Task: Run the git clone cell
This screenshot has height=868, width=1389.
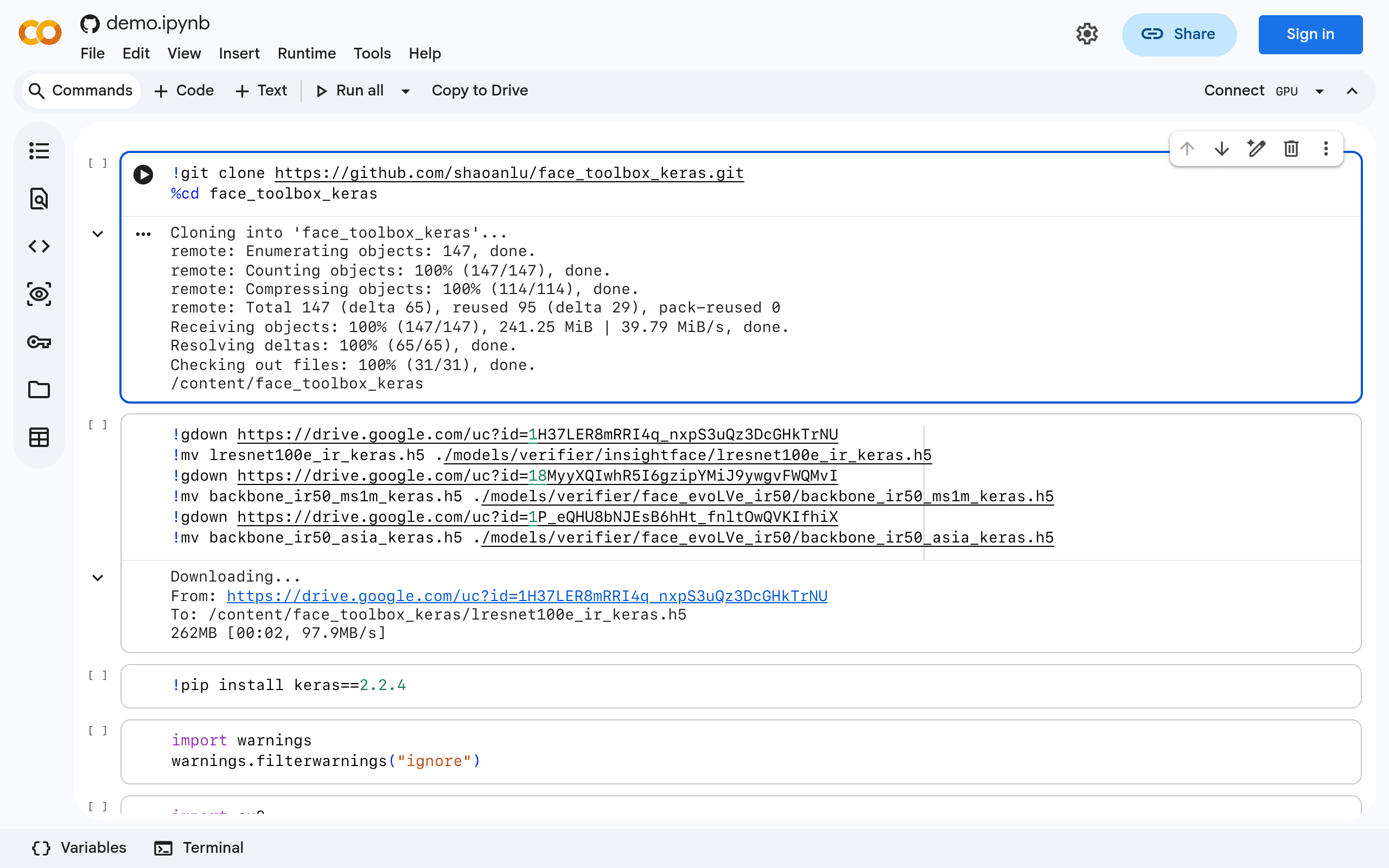Action: [143, 174]
